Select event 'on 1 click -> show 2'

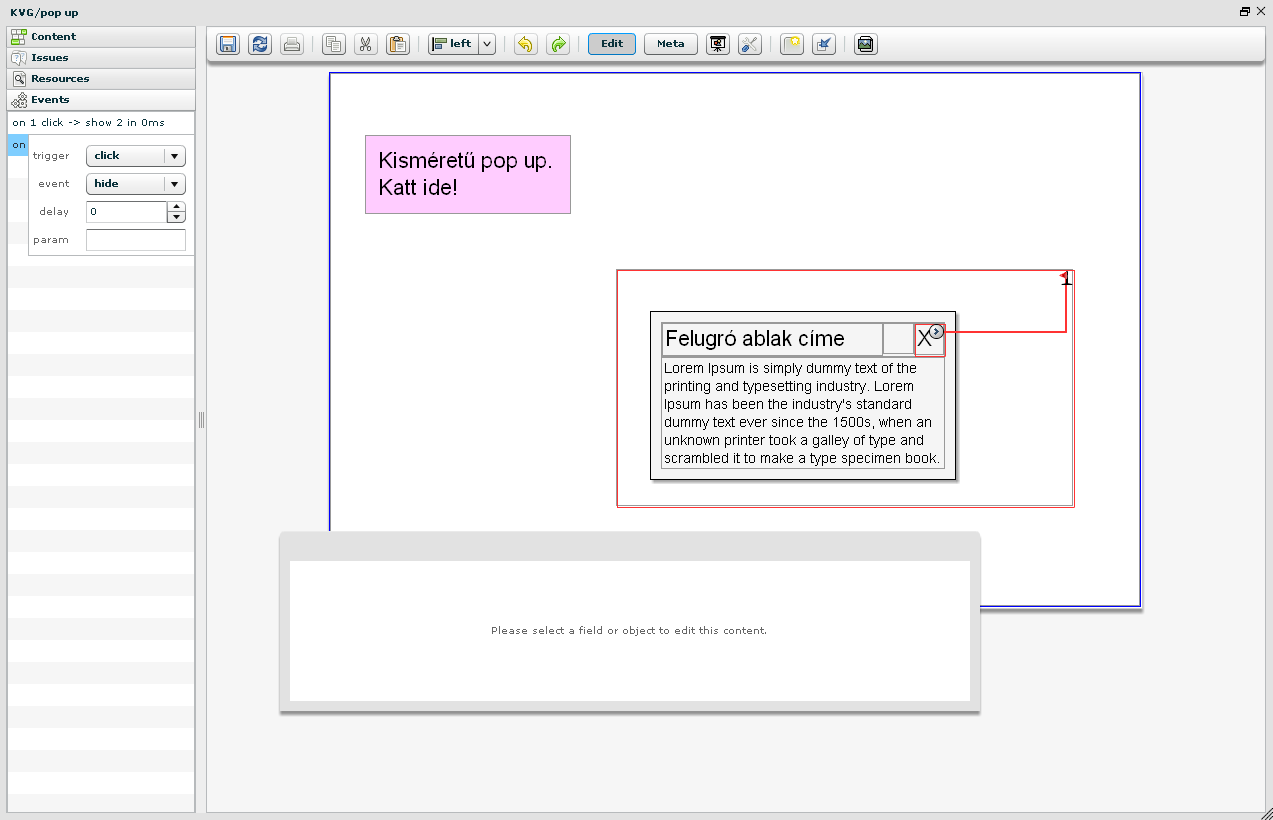point(88,123)
